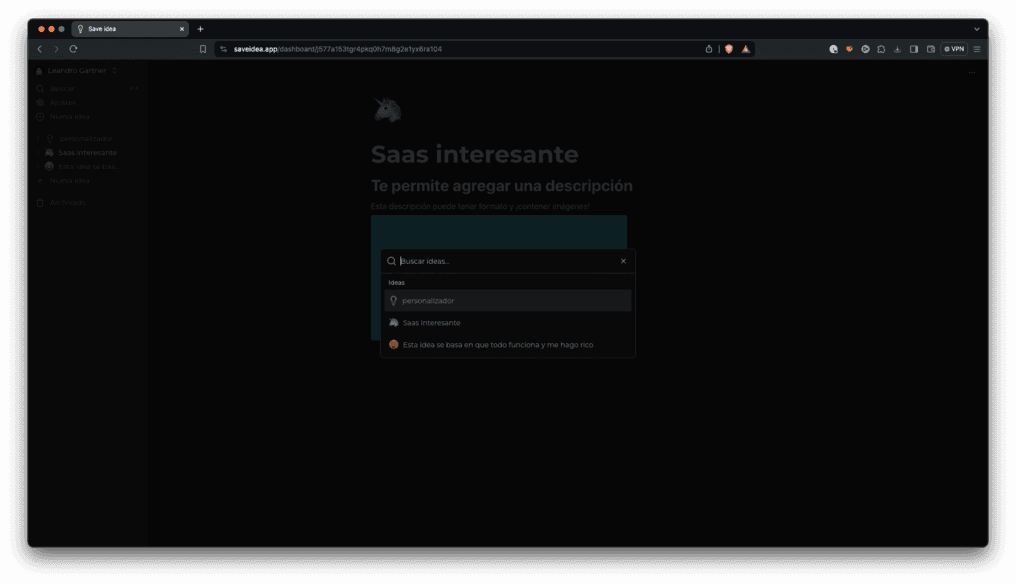Click the magnifying glass inside the search dialog
Viewport: 1016px width, 584px height.
click(390, 260)
